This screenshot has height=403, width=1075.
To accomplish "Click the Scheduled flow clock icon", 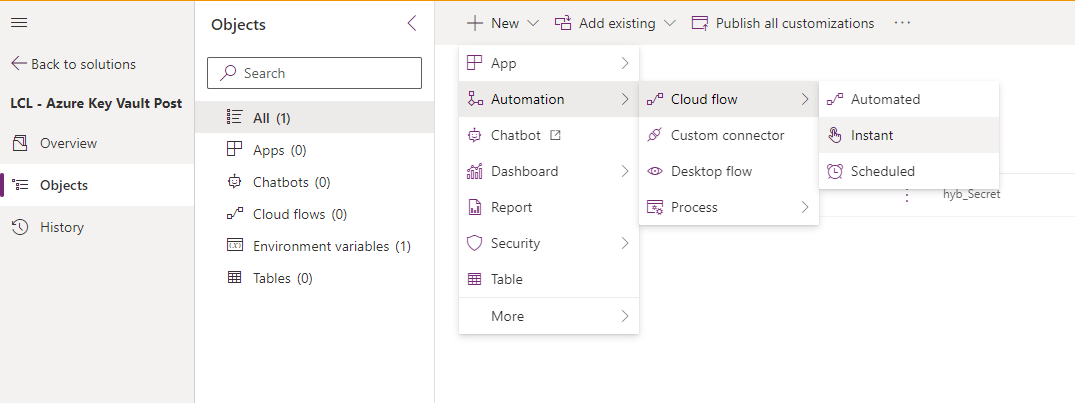I will (834, 171).
